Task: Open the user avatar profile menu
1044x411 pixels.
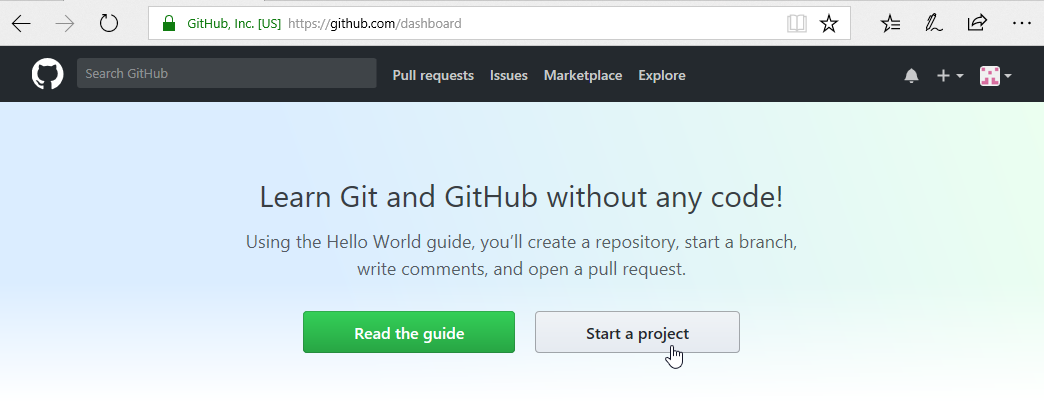Action: (995, 76)
